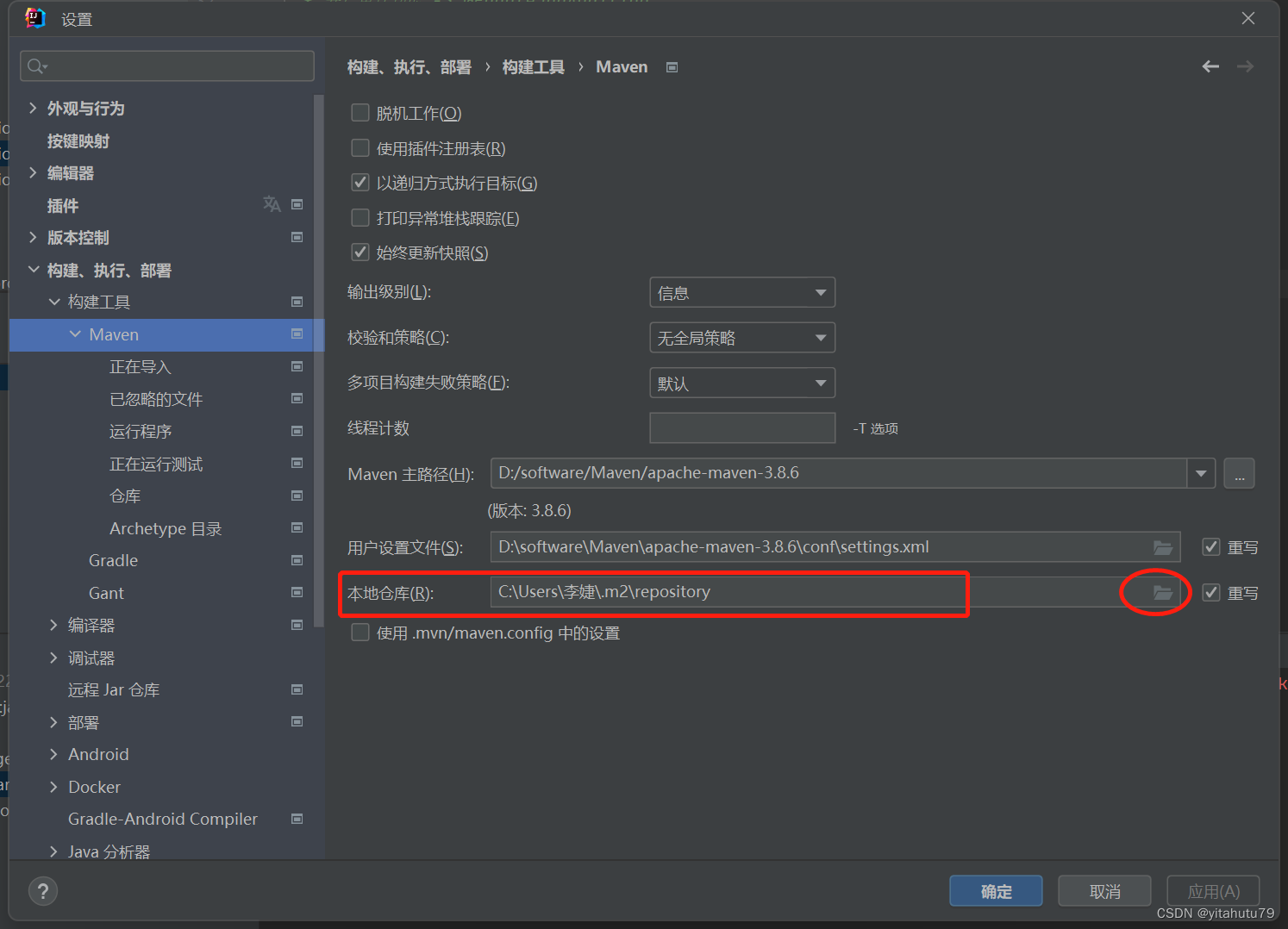Click project settings icon on Gant row
This screenshot has height=929, width=1288.
(297, 592)
